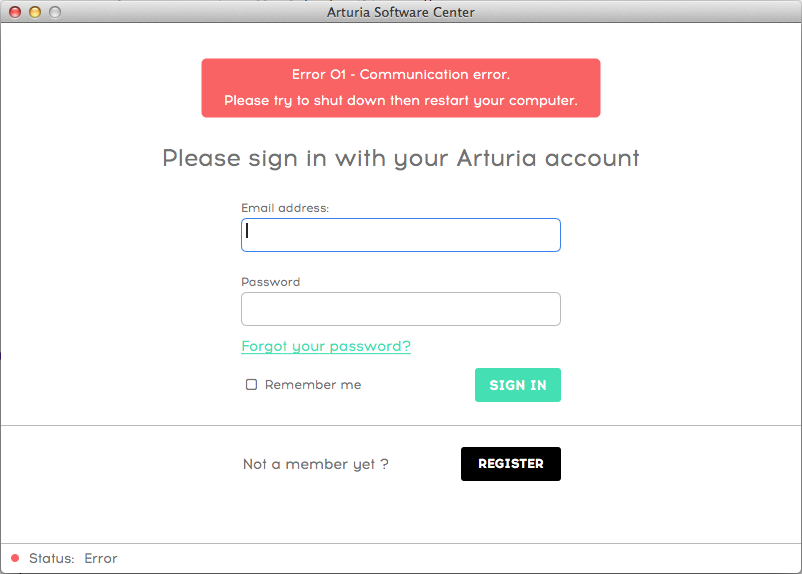Click the Error 01 Communication error line
This screenshot has height=574, width=802.
click(x=401, y=75)
